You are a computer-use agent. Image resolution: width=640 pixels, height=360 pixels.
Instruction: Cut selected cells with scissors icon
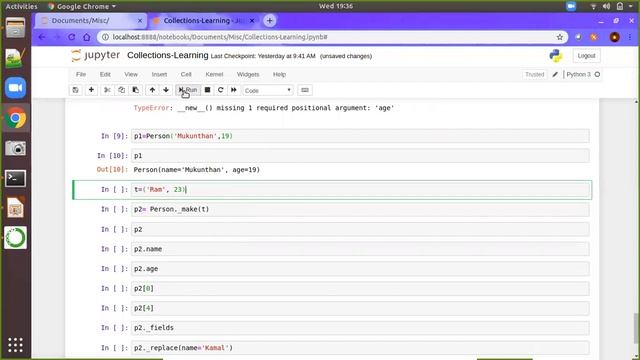[x=107, y=90]
